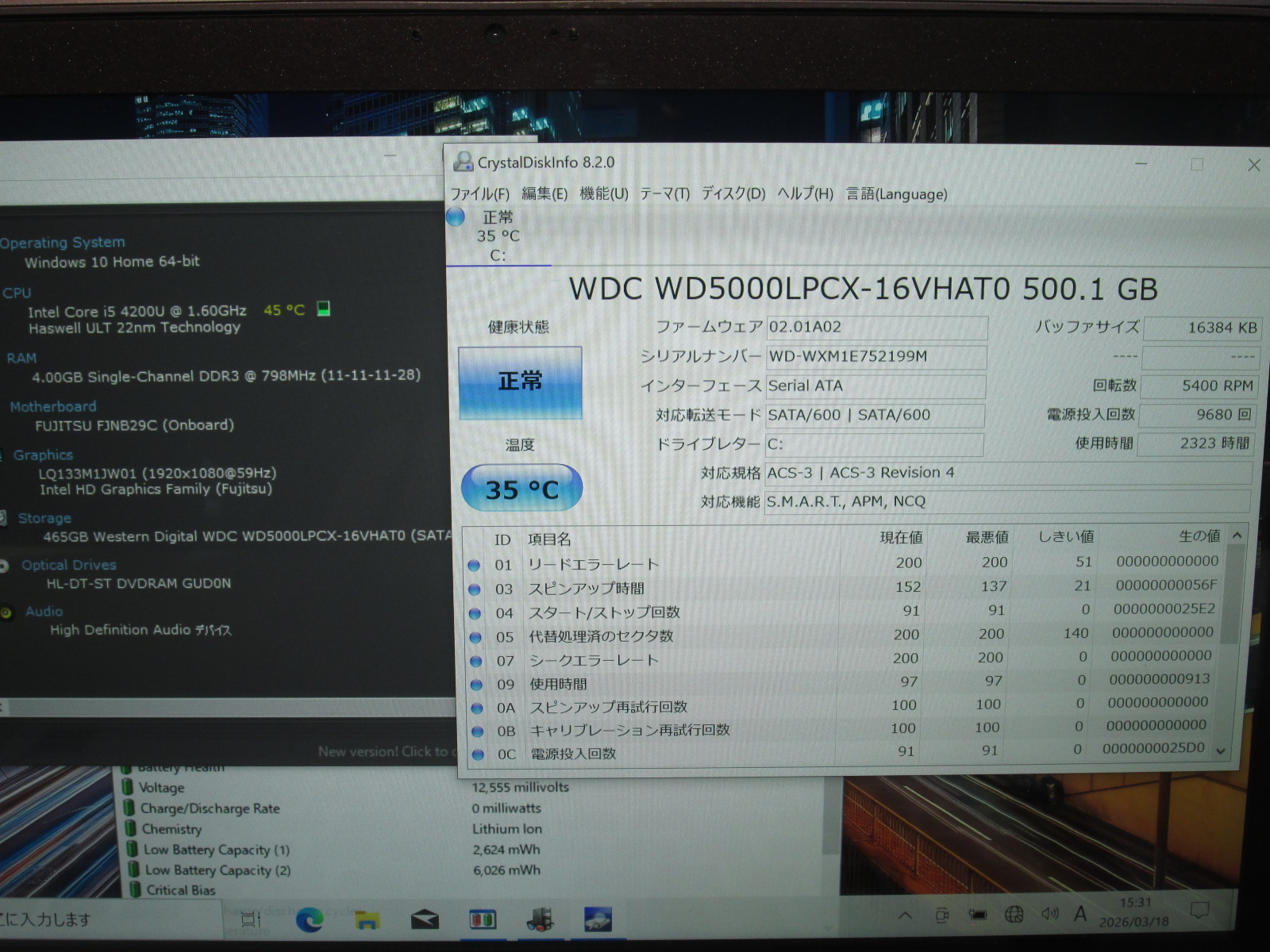Open the ディスク(D) menu
1270x952 pixels.
733,194
